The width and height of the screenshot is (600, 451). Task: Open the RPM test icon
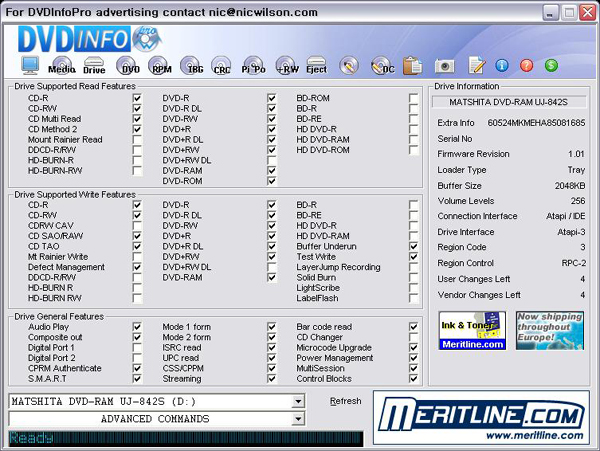point(159,65)
